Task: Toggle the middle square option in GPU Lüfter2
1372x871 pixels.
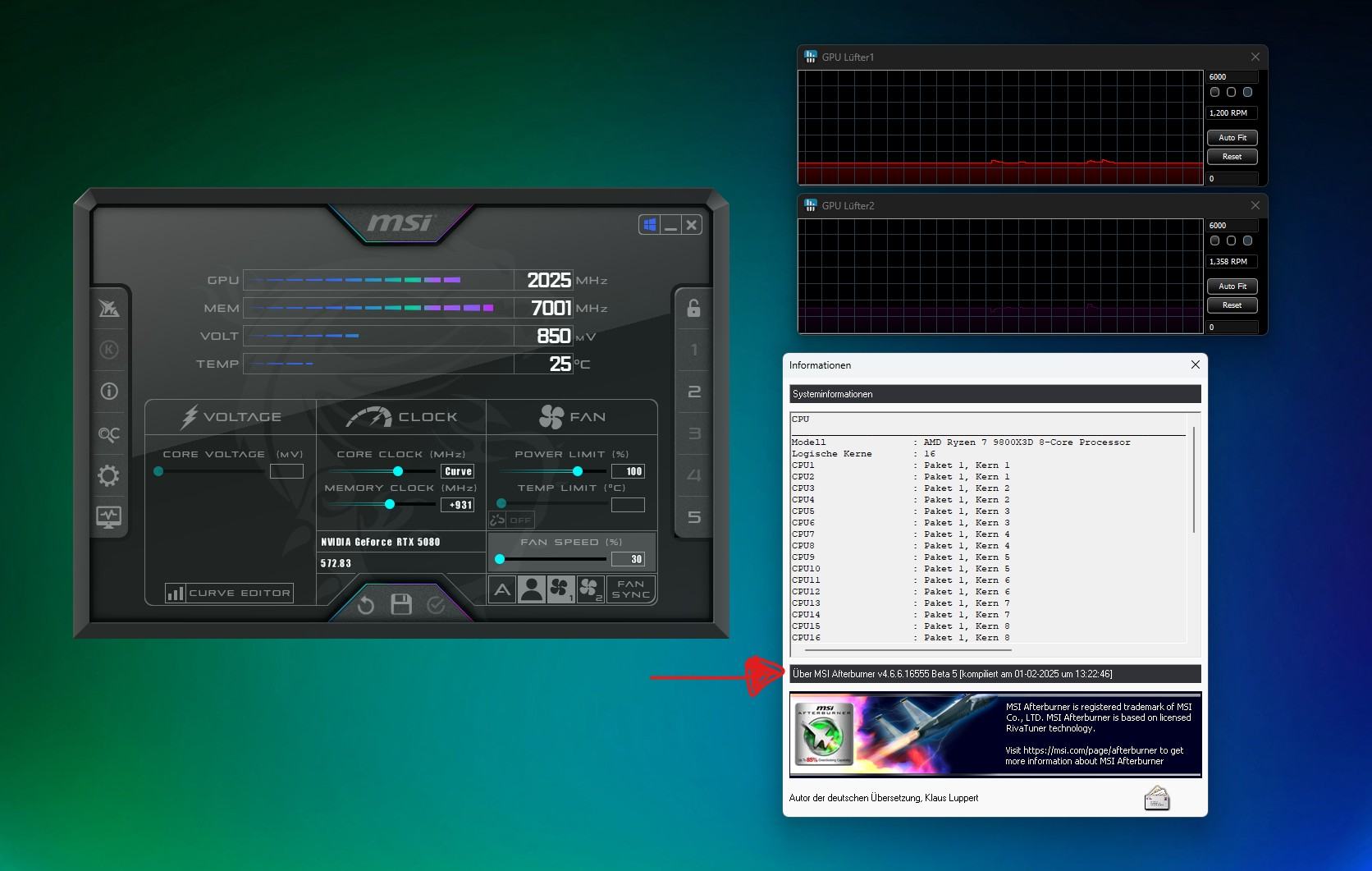Action: (1232, 241)
